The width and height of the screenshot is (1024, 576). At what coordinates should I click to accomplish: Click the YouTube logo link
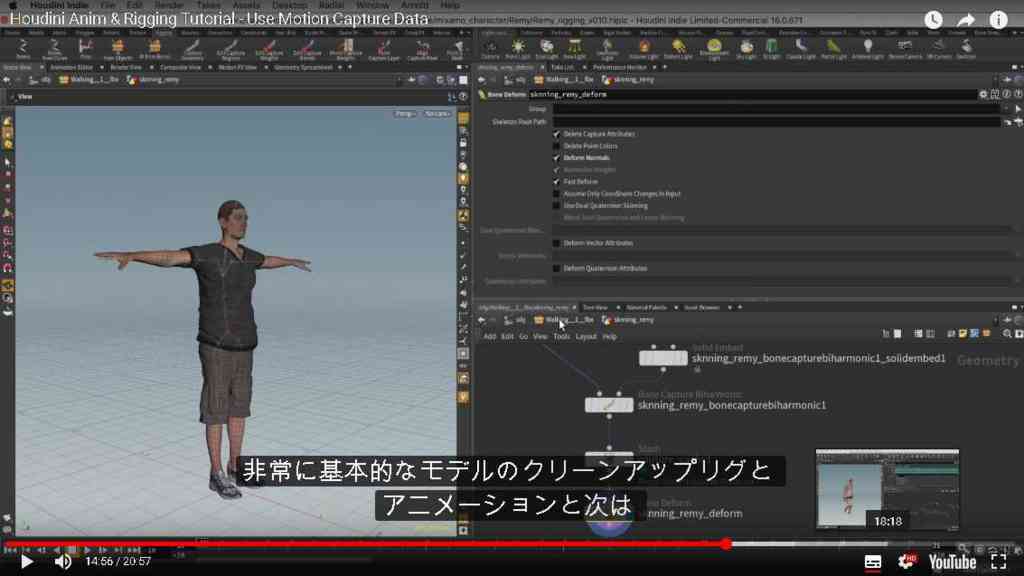click(953, 562)
